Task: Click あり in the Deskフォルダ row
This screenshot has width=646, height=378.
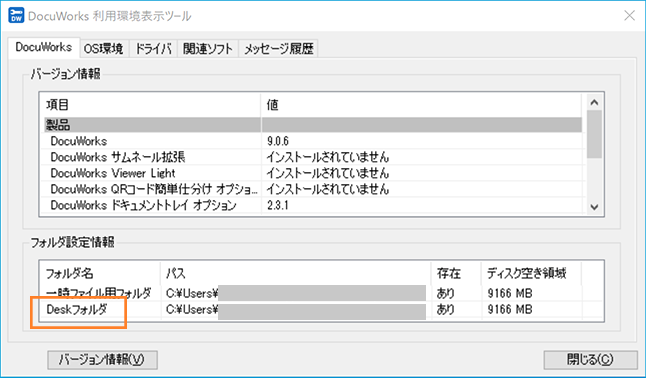Action: point(445,309)
